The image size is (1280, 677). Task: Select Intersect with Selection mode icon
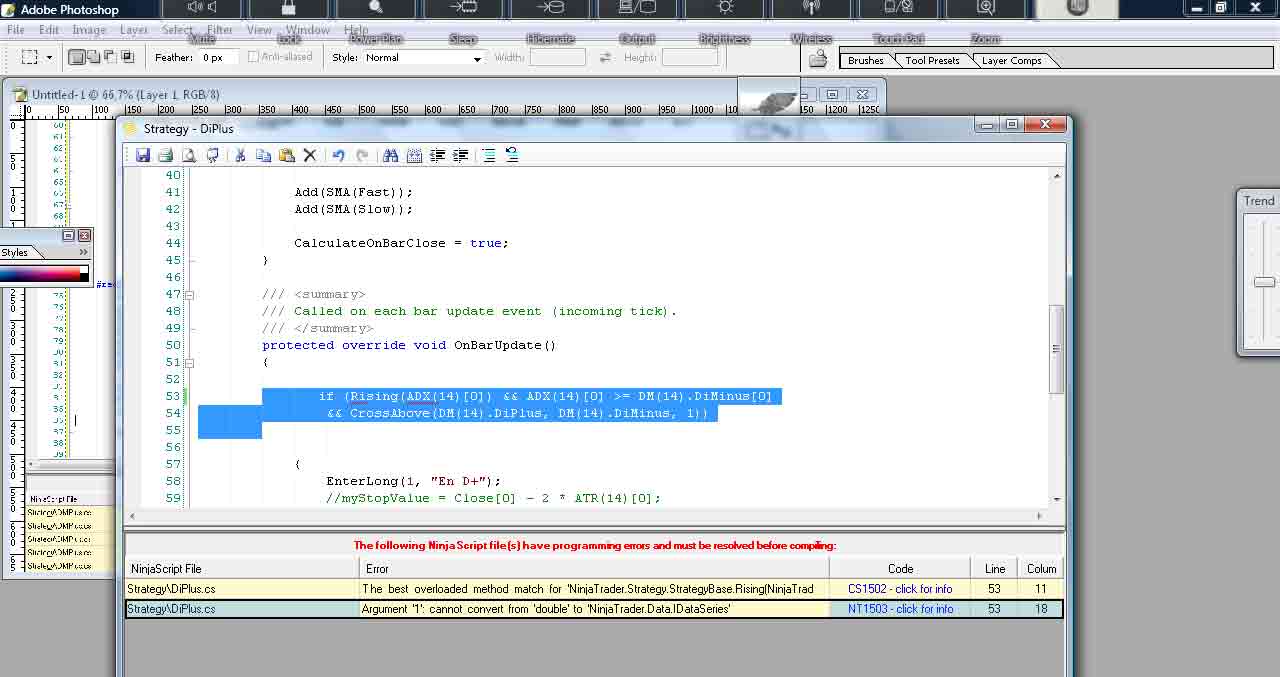click(128, 57)
